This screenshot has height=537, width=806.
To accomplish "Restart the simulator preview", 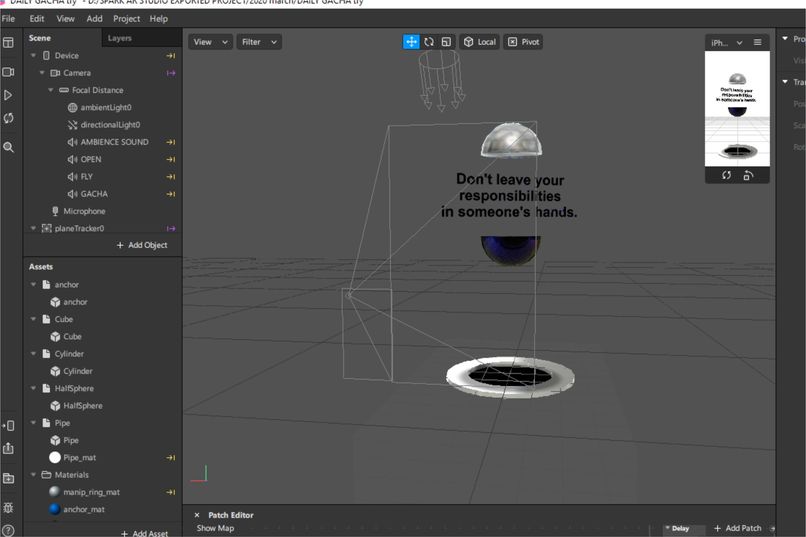I will pyautogui.click(x=726, y=175).
